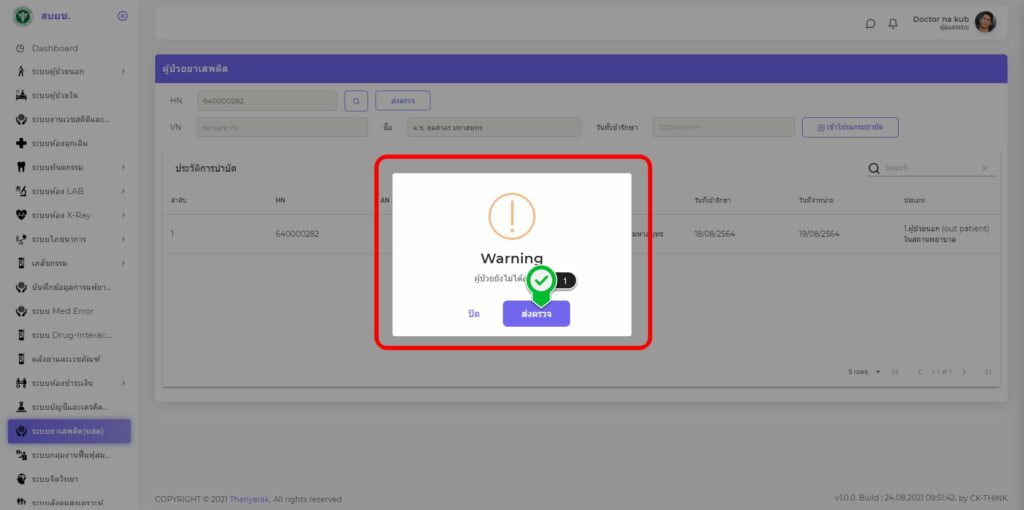The width and height of the screenshot is (1024, 510).
Task: Click the เภสัชกรรม sidebar icon
Action: click(21, 263)
